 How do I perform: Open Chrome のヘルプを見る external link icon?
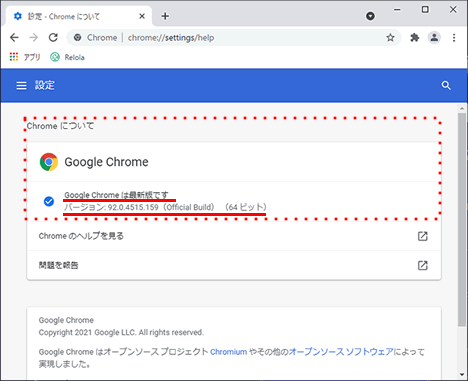coord(423,236)
